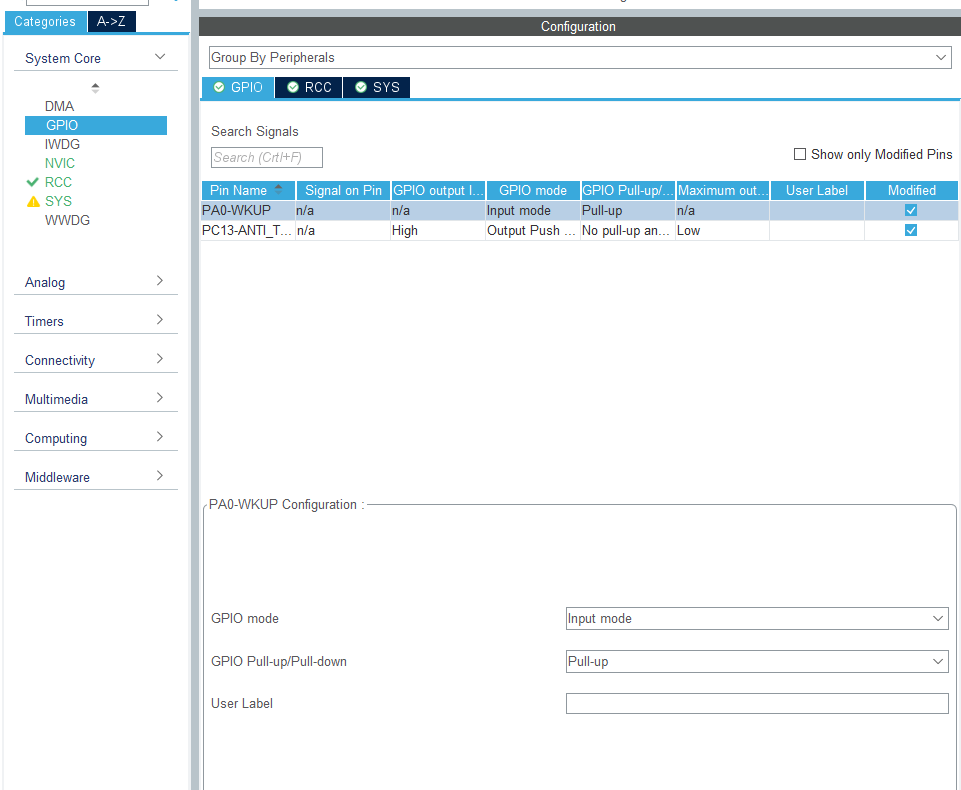This screenshot has height=790, width=961.
Task: Click the No pull-up cell for PC13
Action: (628, 230)
